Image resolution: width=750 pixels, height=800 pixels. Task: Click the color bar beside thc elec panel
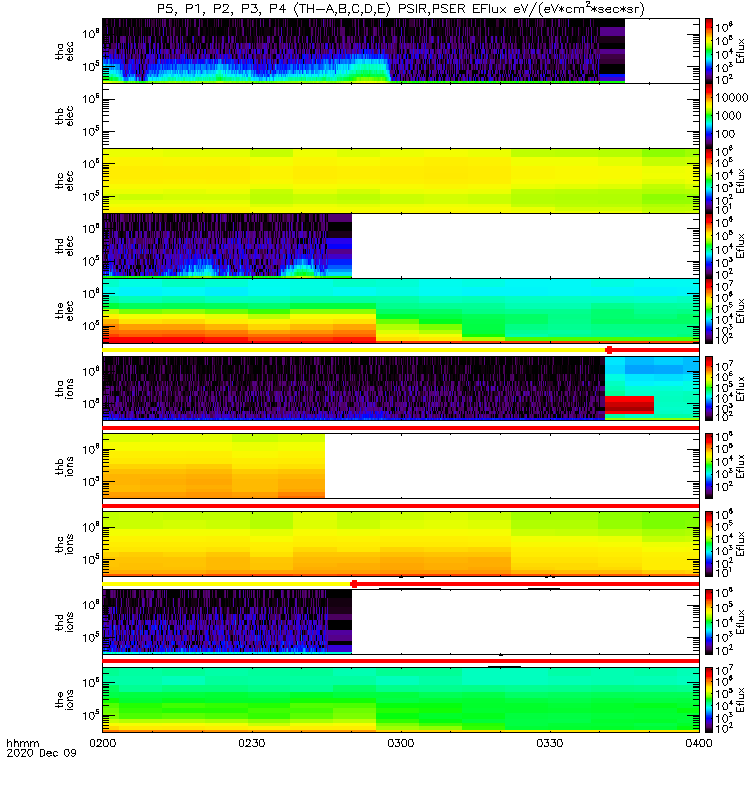pyautogui.click(x=709, y=181)
